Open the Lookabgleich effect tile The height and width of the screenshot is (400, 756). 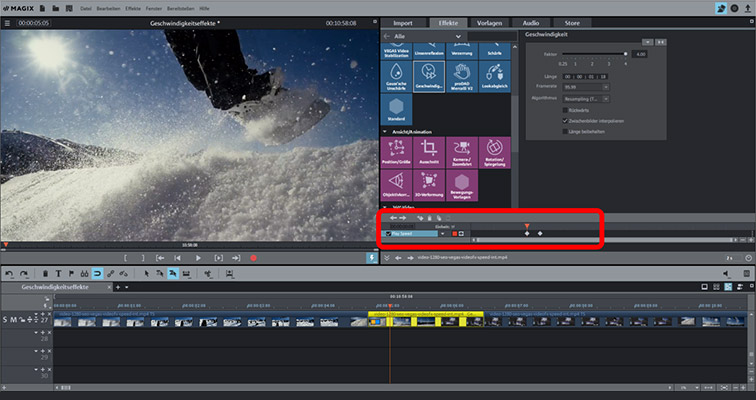tap(495, 76)
